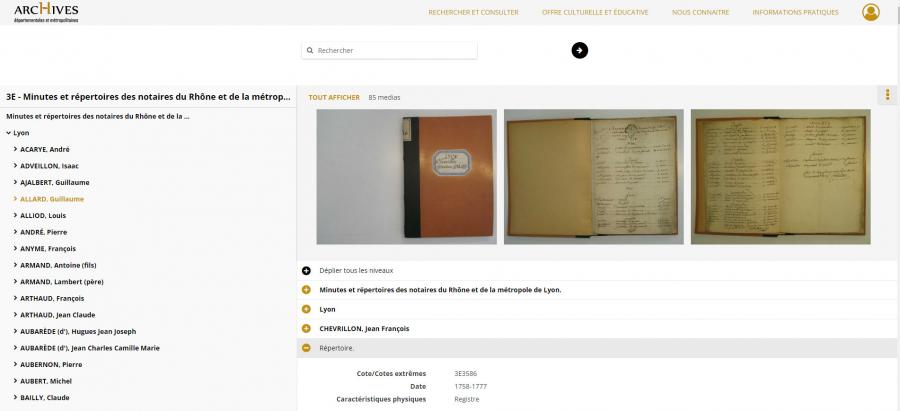
Task: Open the Offre culturelle et éducative menu
Action: pos(595,12)
